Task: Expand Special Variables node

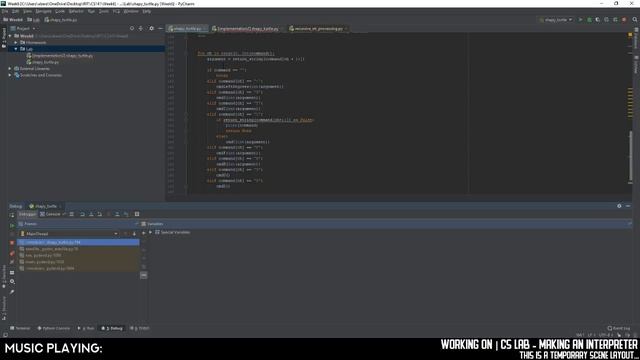Action: coord(150,232)
